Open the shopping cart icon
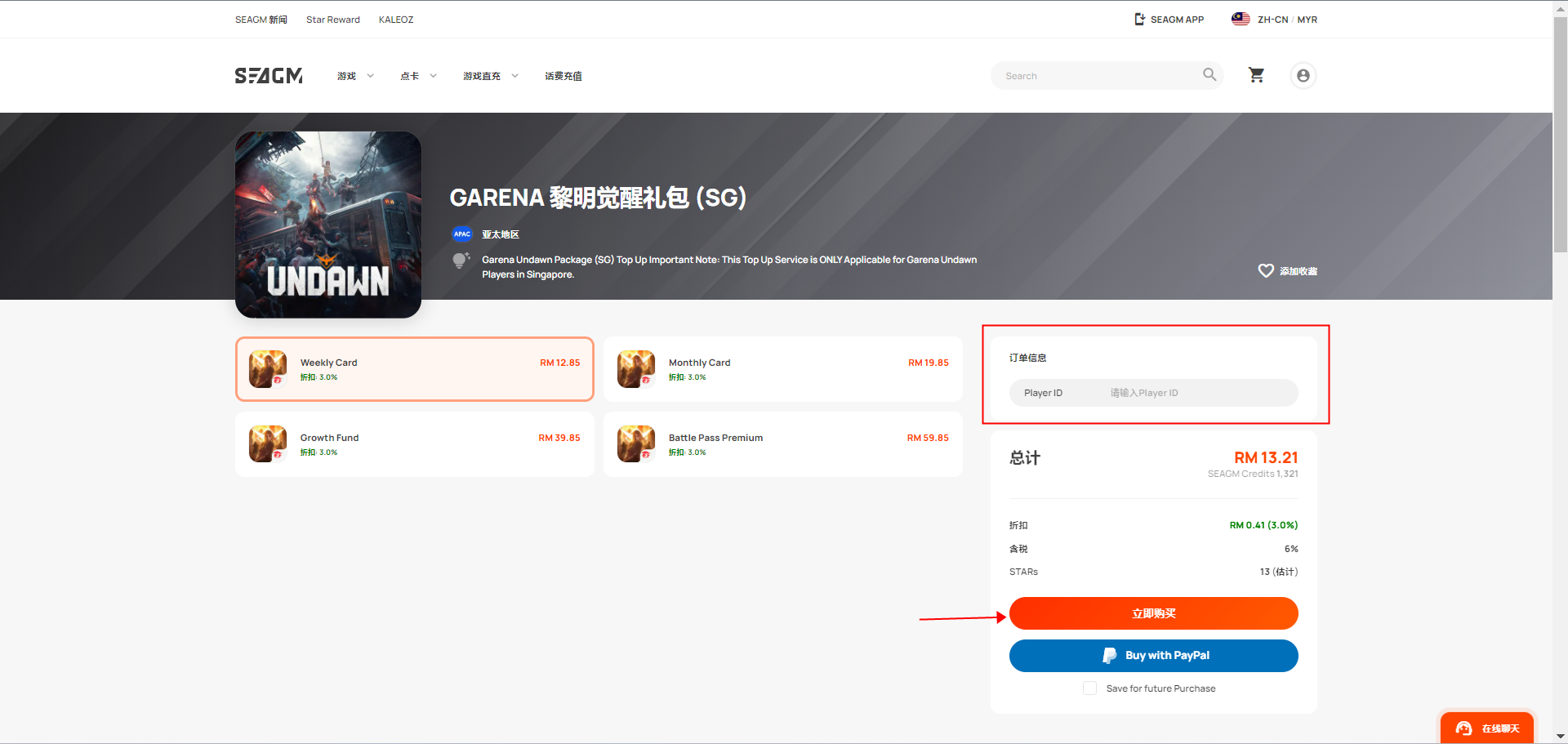Image resolution: width=1568 pixels, height=744 pixels. [x=1256, y=75]
